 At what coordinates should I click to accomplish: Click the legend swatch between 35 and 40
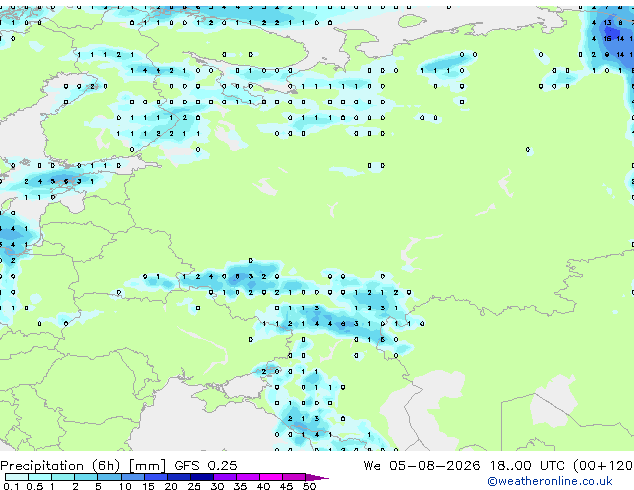[x=248, y=477]
